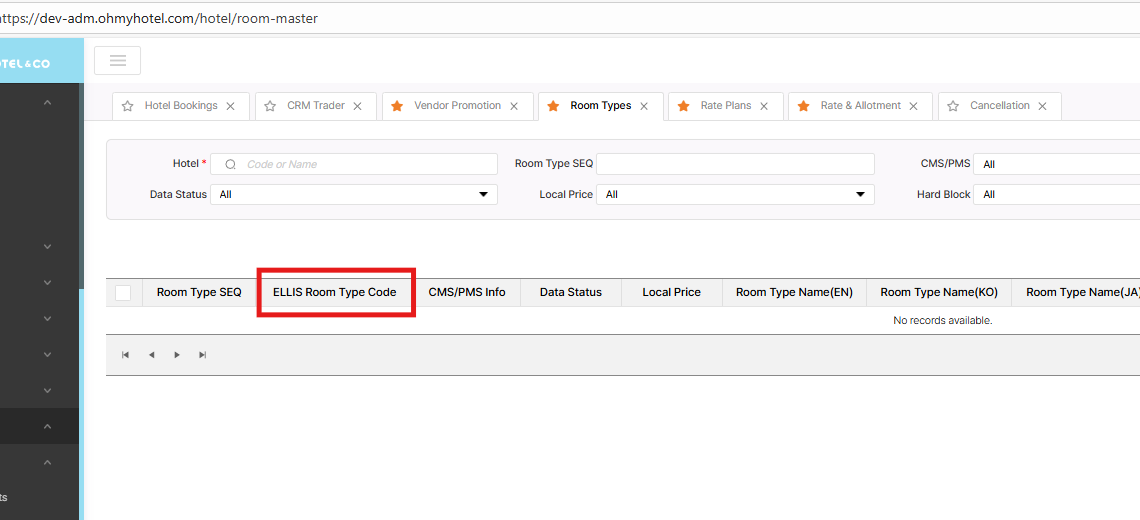Click the Room Type SEQ input field
The height and width of the screenshot is (520, 1140).
735,164
